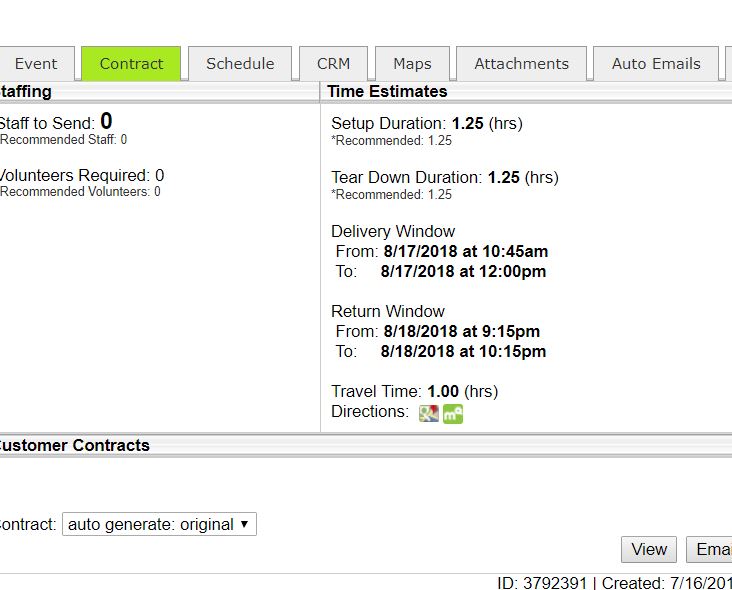The height and width of the screenshot is (590, 732).
Task: Click the Tear Down Duration value
Action: click(x=503, y=178)
